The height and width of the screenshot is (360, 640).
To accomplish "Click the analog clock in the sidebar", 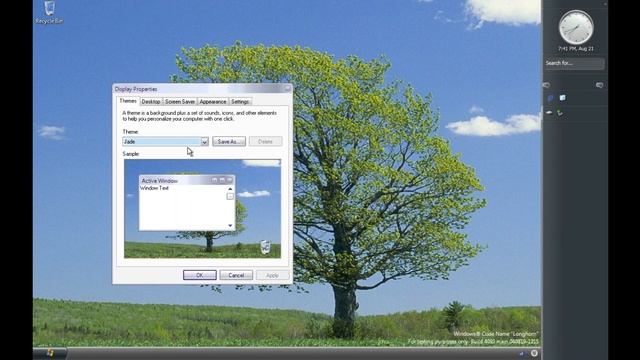I will pyautogui.click(x=576, y=27).
